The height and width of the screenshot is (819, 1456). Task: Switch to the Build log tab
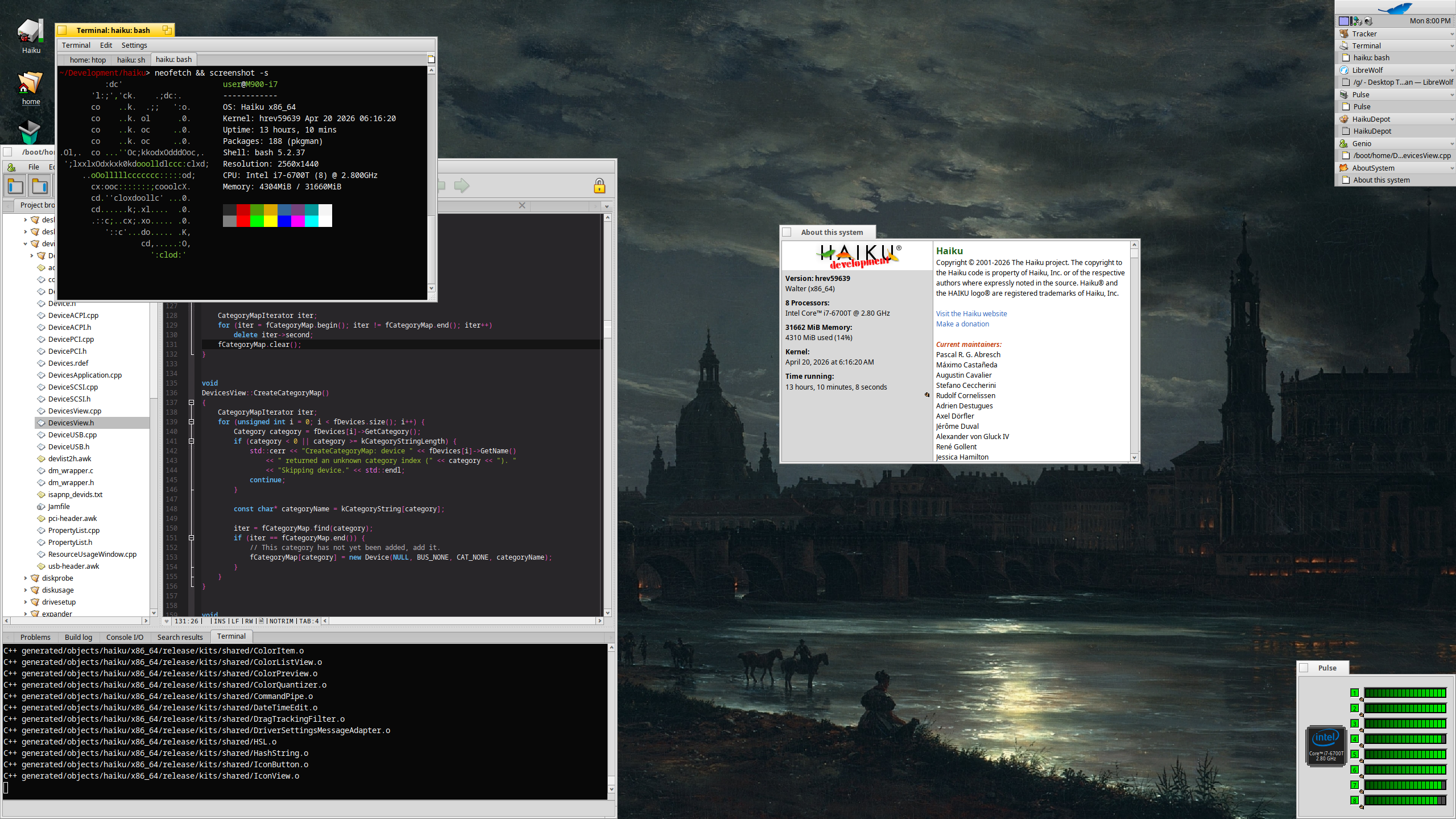pyautogui.click(x=78, y=637)
